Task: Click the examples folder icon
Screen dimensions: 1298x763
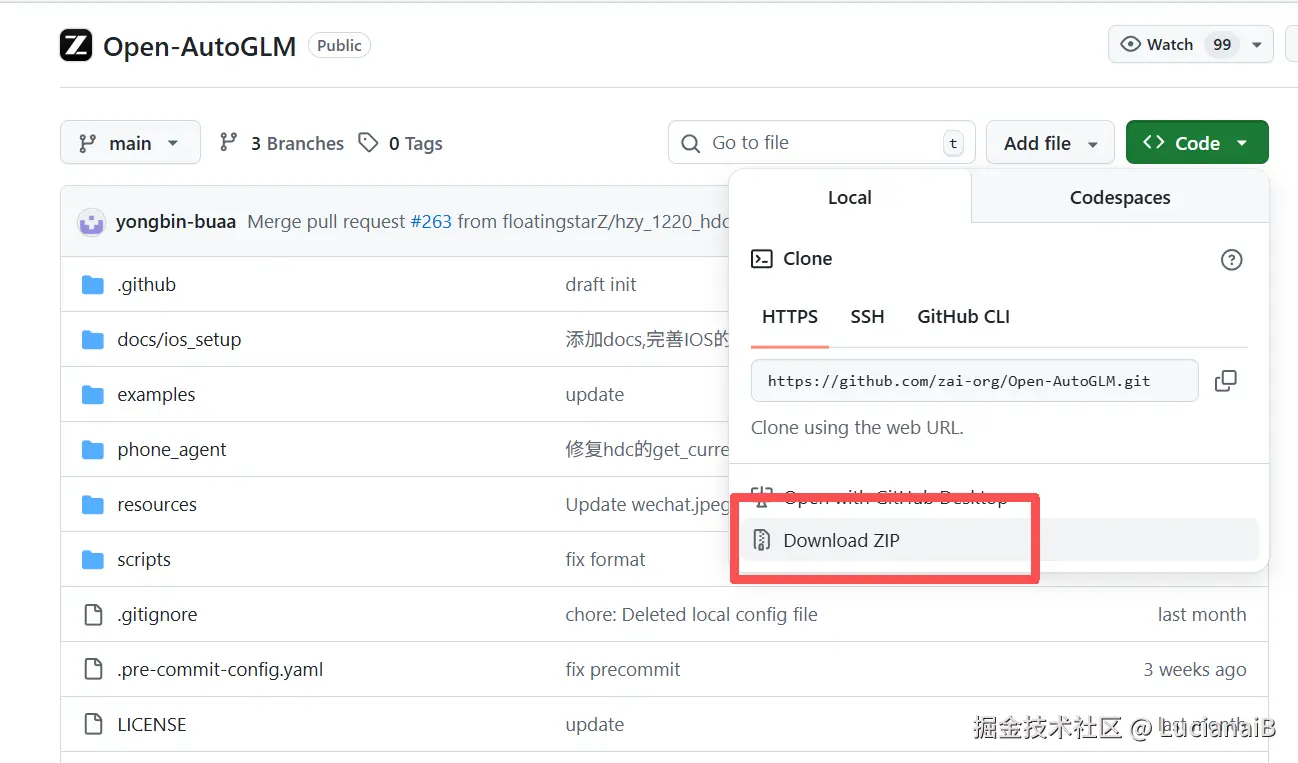Action: (93, 395)
